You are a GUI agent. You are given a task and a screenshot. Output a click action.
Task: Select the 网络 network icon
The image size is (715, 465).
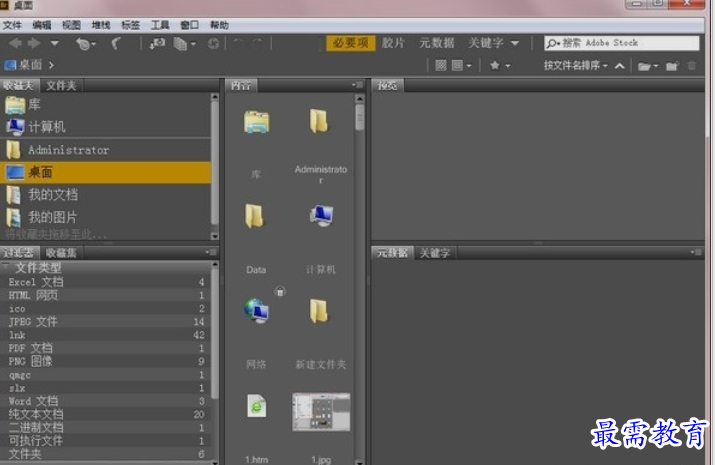point(257,311)
